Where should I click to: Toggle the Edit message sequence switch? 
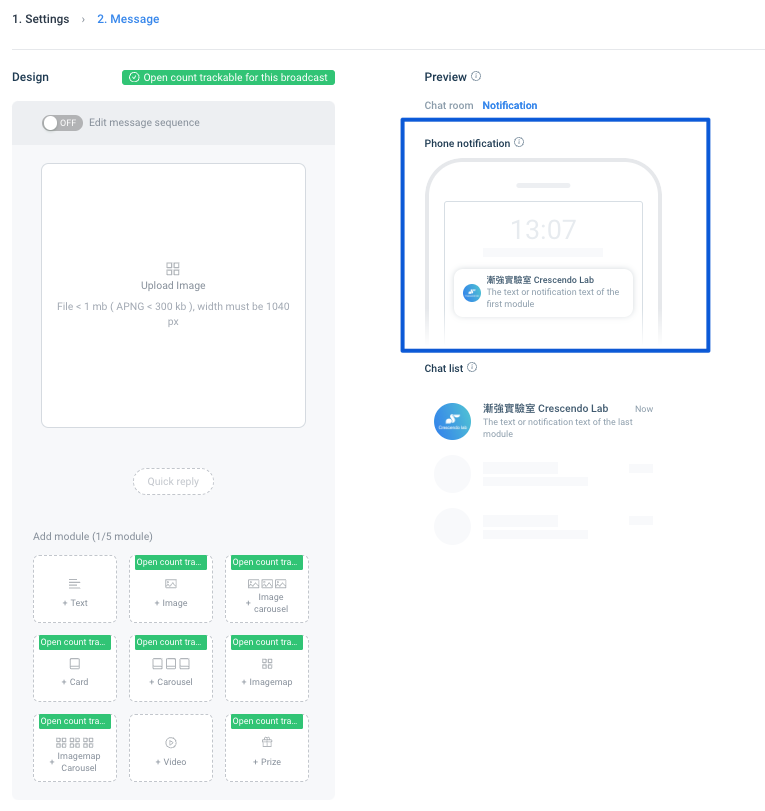62,123
